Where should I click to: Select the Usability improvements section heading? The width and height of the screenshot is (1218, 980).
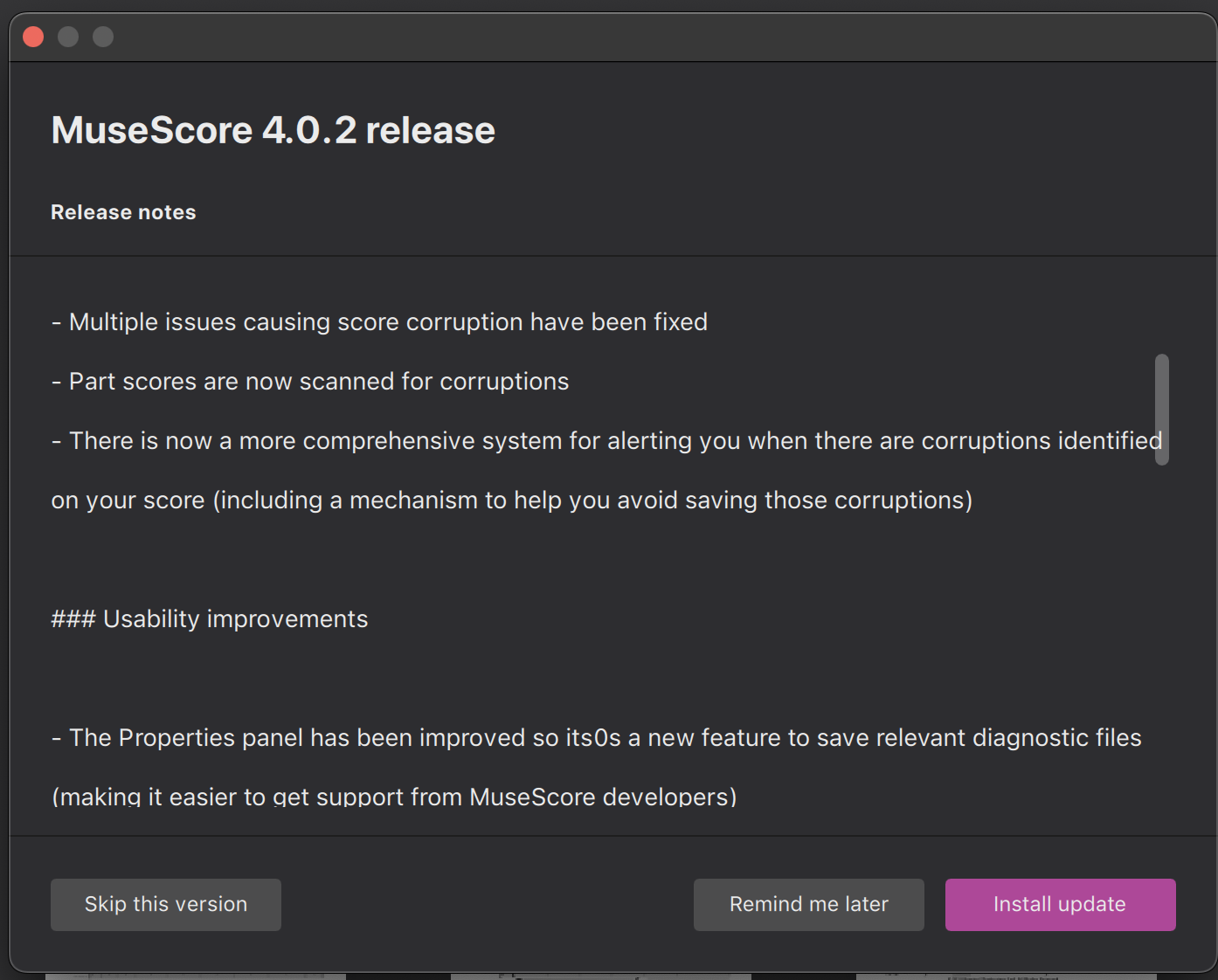coord(209,618)
